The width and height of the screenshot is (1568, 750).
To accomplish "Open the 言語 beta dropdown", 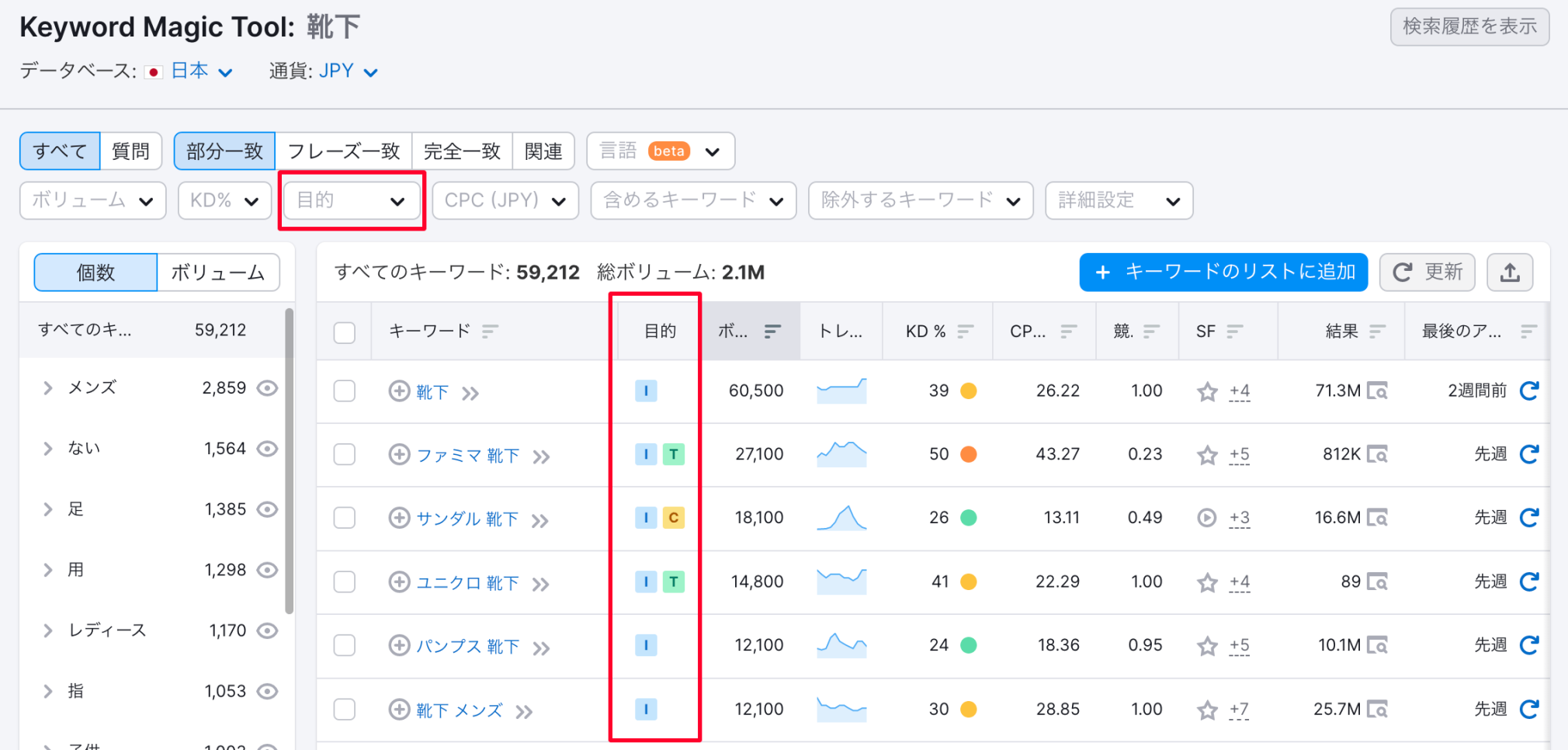I will tap(661, 151).
